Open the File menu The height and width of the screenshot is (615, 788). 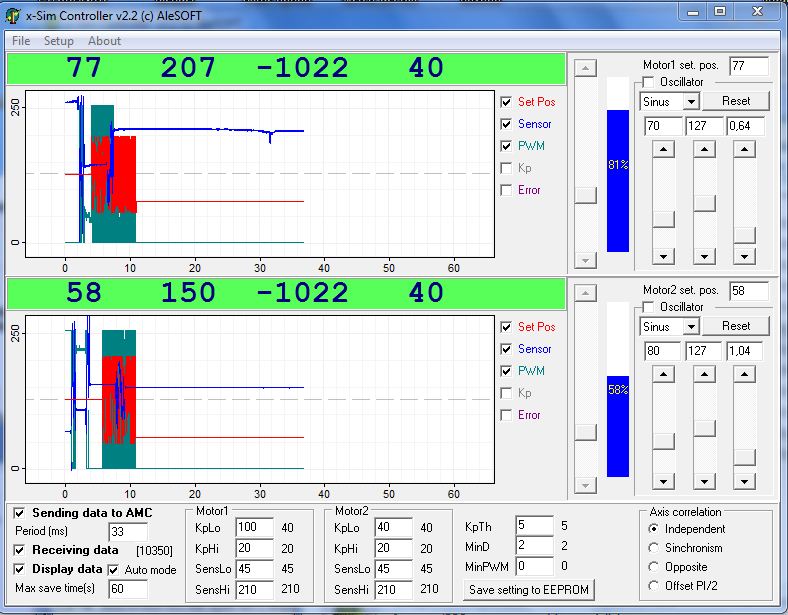coord(21,41)
